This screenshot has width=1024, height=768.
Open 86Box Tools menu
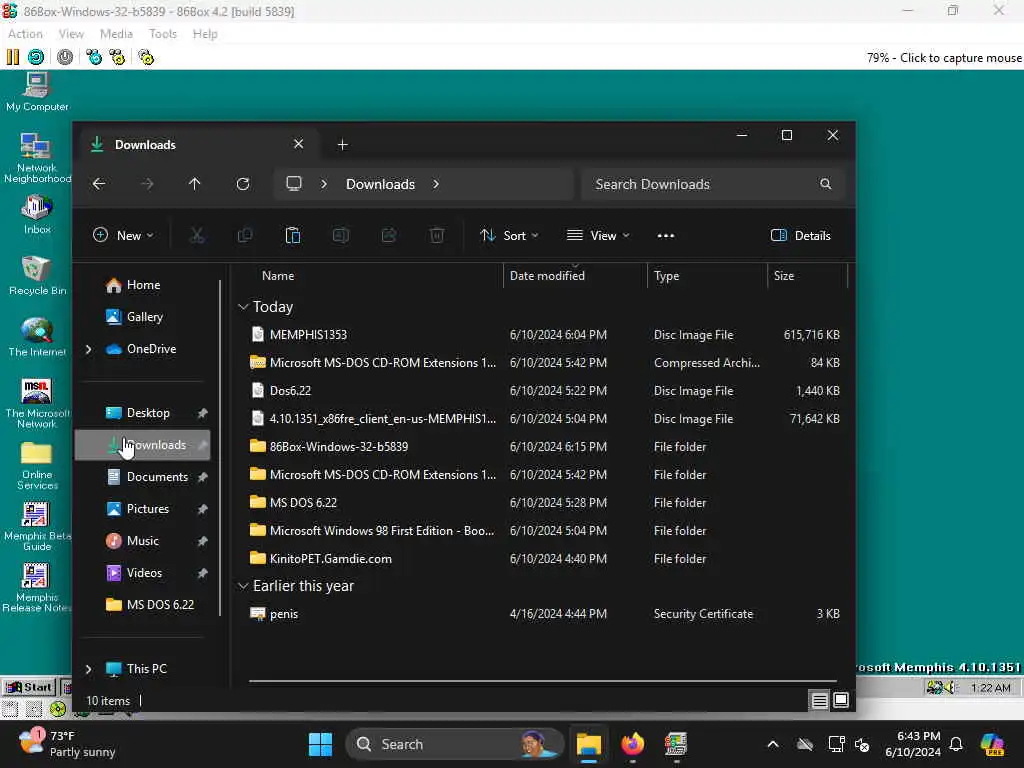tap(163, 34)
